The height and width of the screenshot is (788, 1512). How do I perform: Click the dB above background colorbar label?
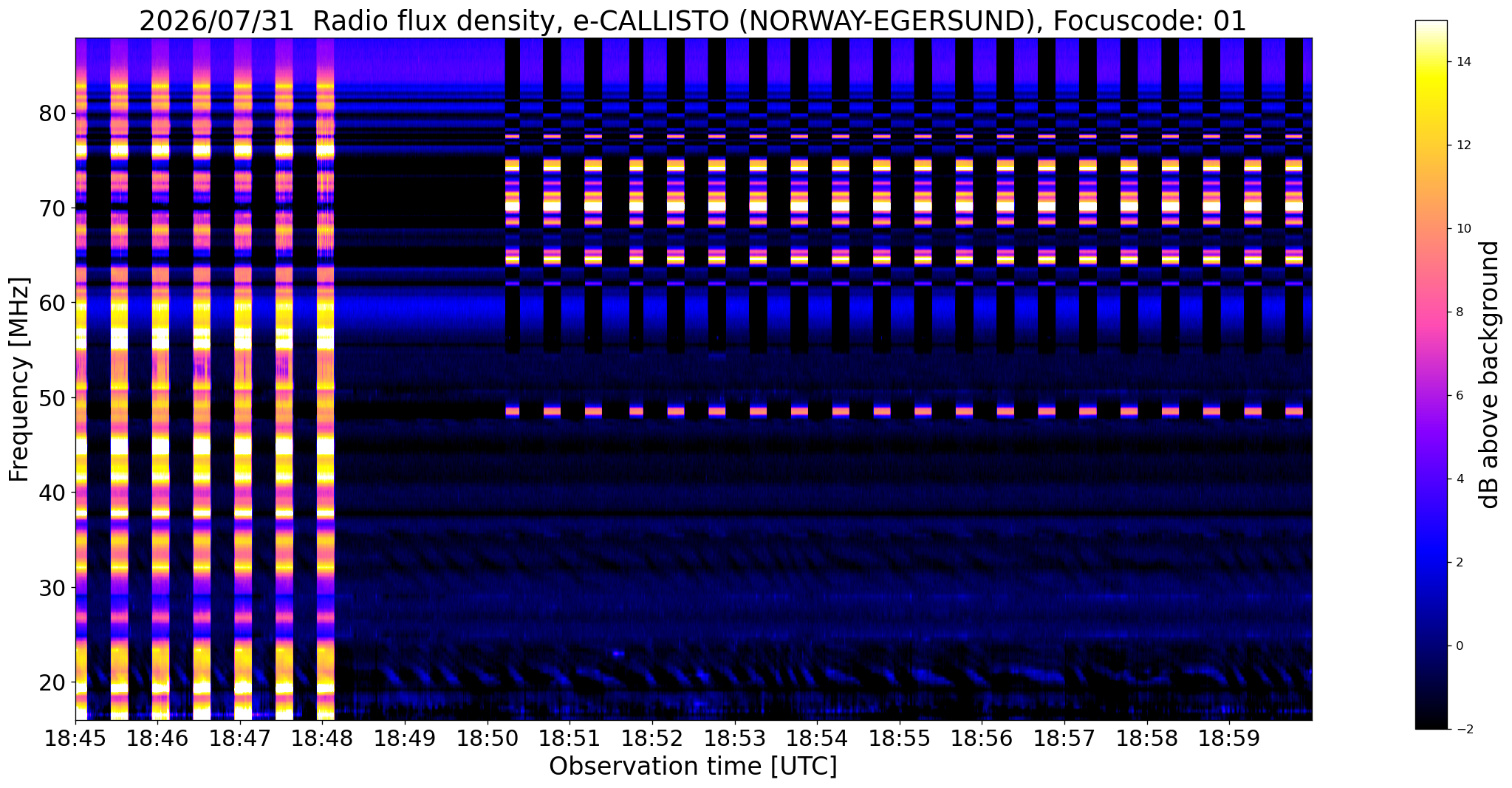click(x=1490, y=374)
